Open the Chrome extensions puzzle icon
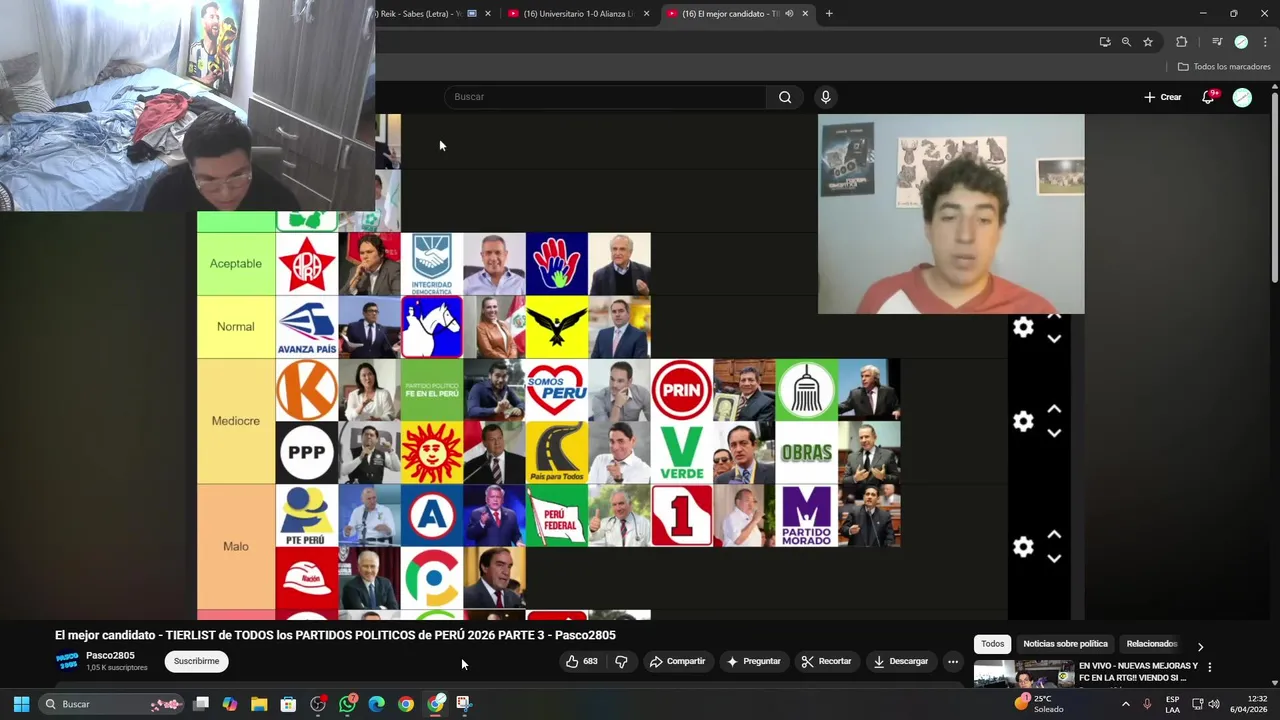The width and height of the screenshot is (1280, 720). 1181,42
